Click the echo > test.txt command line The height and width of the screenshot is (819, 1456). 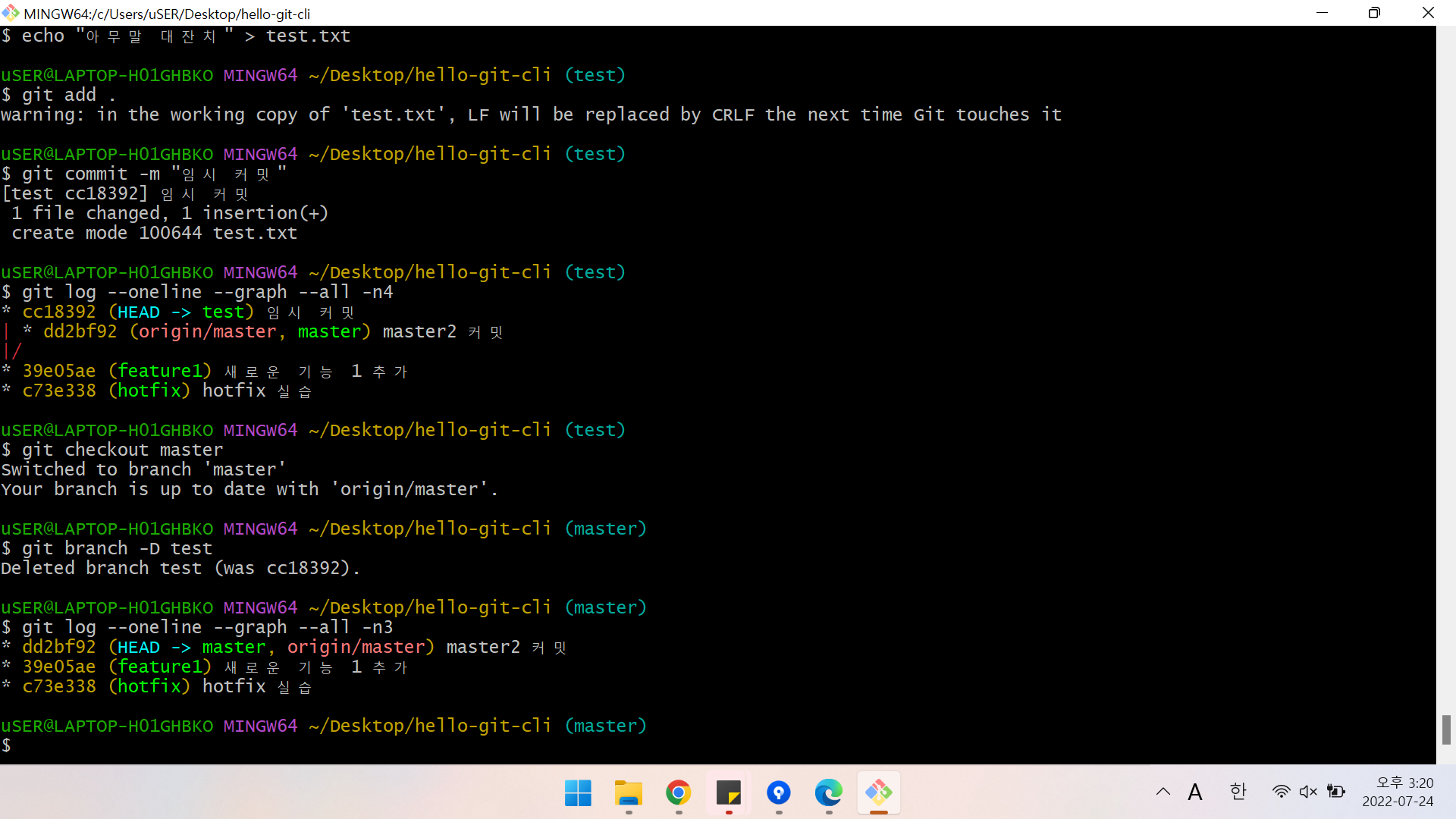[175, 36]
